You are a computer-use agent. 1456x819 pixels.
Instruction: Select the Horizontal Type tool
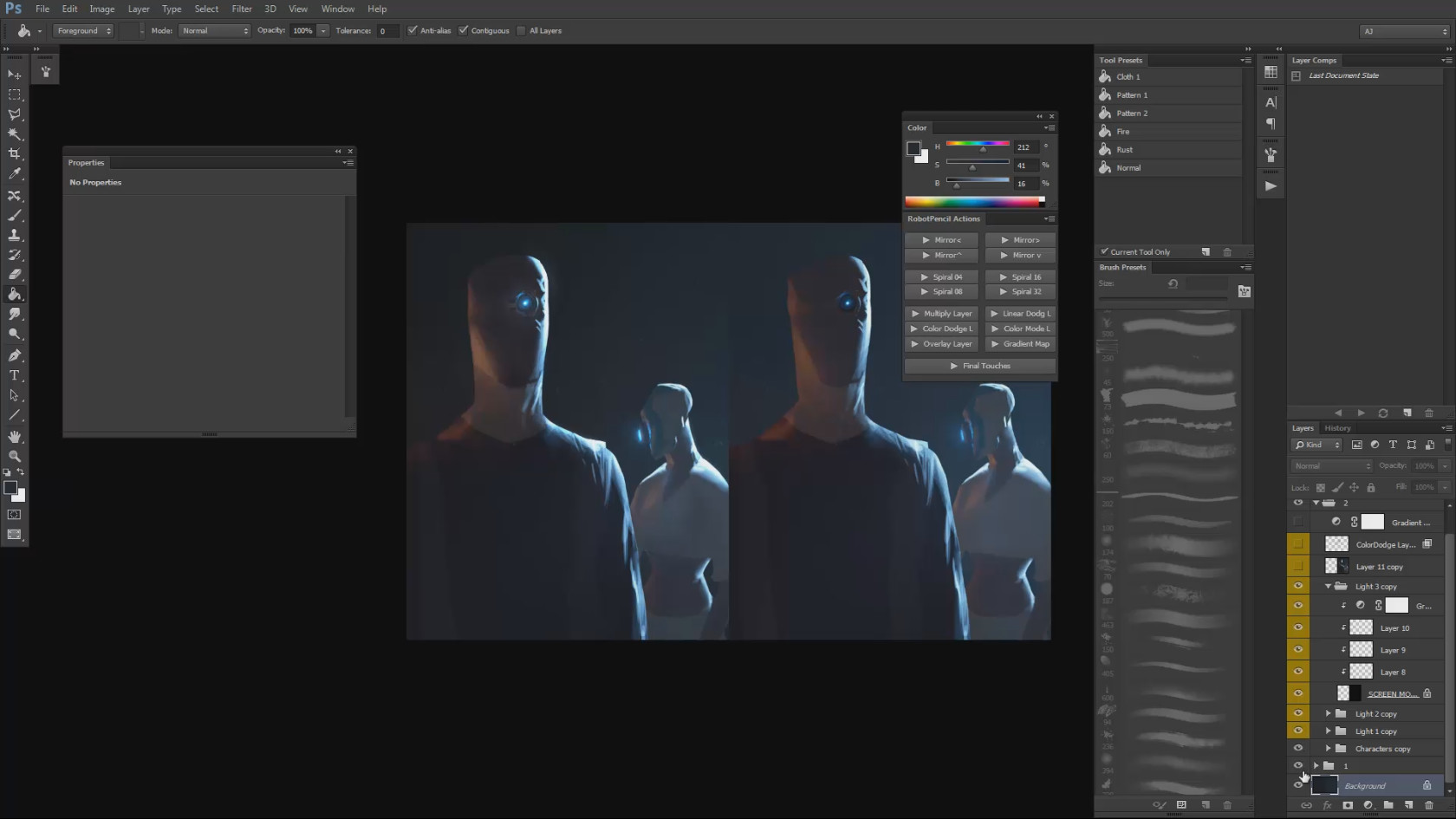click(x=15, y=375)
